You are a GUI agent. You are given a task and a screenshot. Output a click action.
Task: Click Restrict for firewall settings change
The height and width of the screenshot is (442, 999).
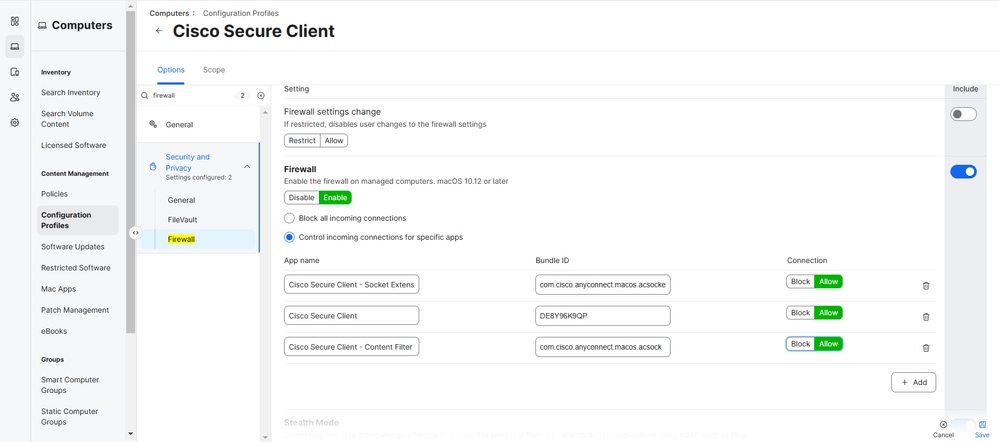pos(302,141)
